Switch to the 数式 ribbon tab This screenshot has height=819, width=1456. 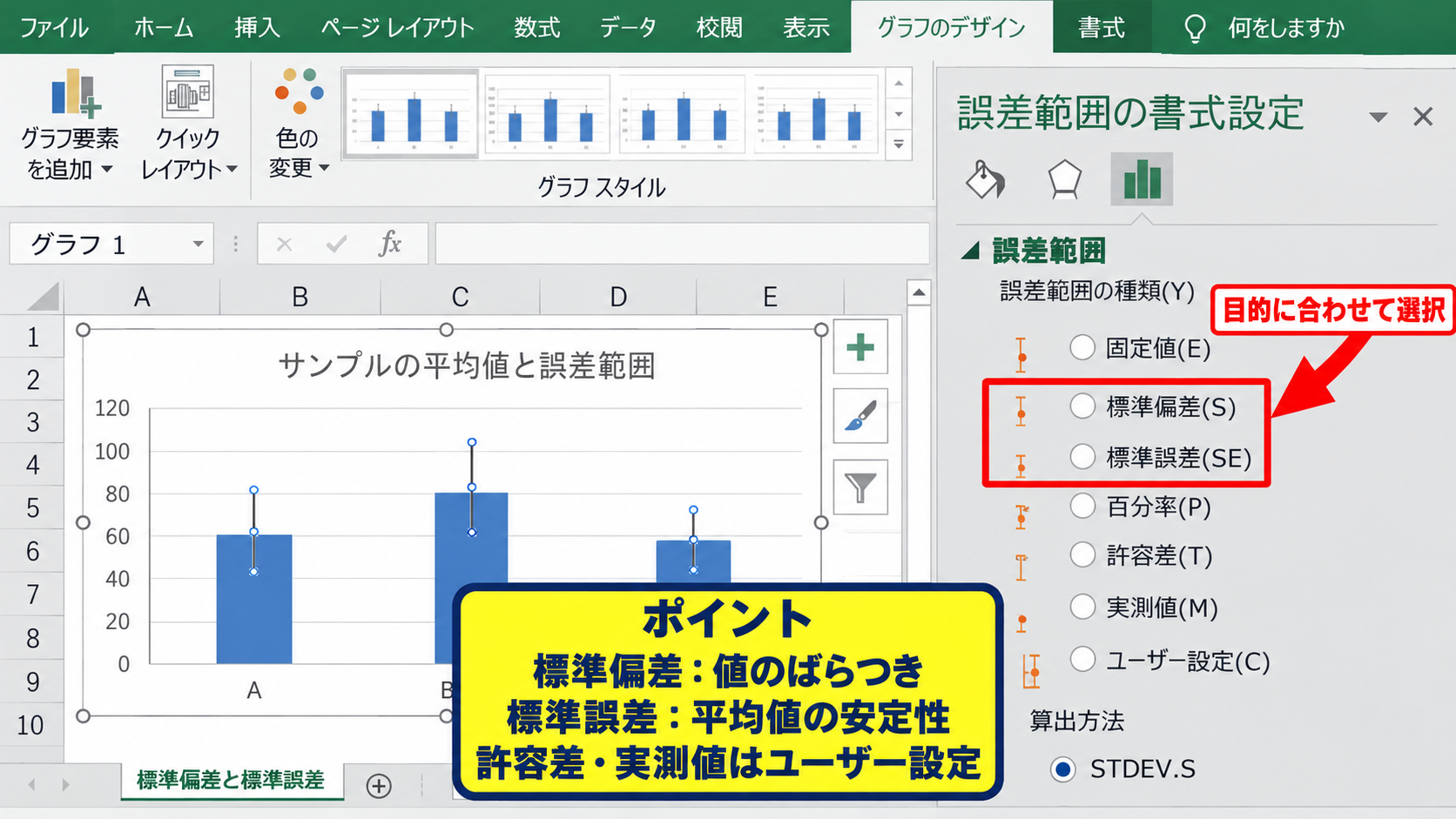click(x=536, y=28)
